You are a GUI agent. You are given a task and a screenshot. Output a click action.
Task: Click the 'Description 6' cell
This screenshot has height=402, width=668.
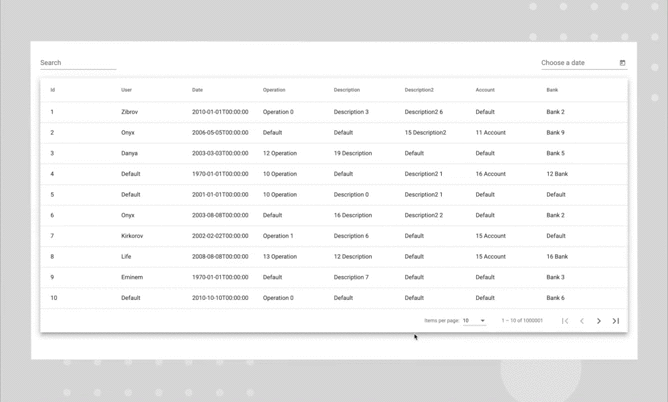pos(351,236)
